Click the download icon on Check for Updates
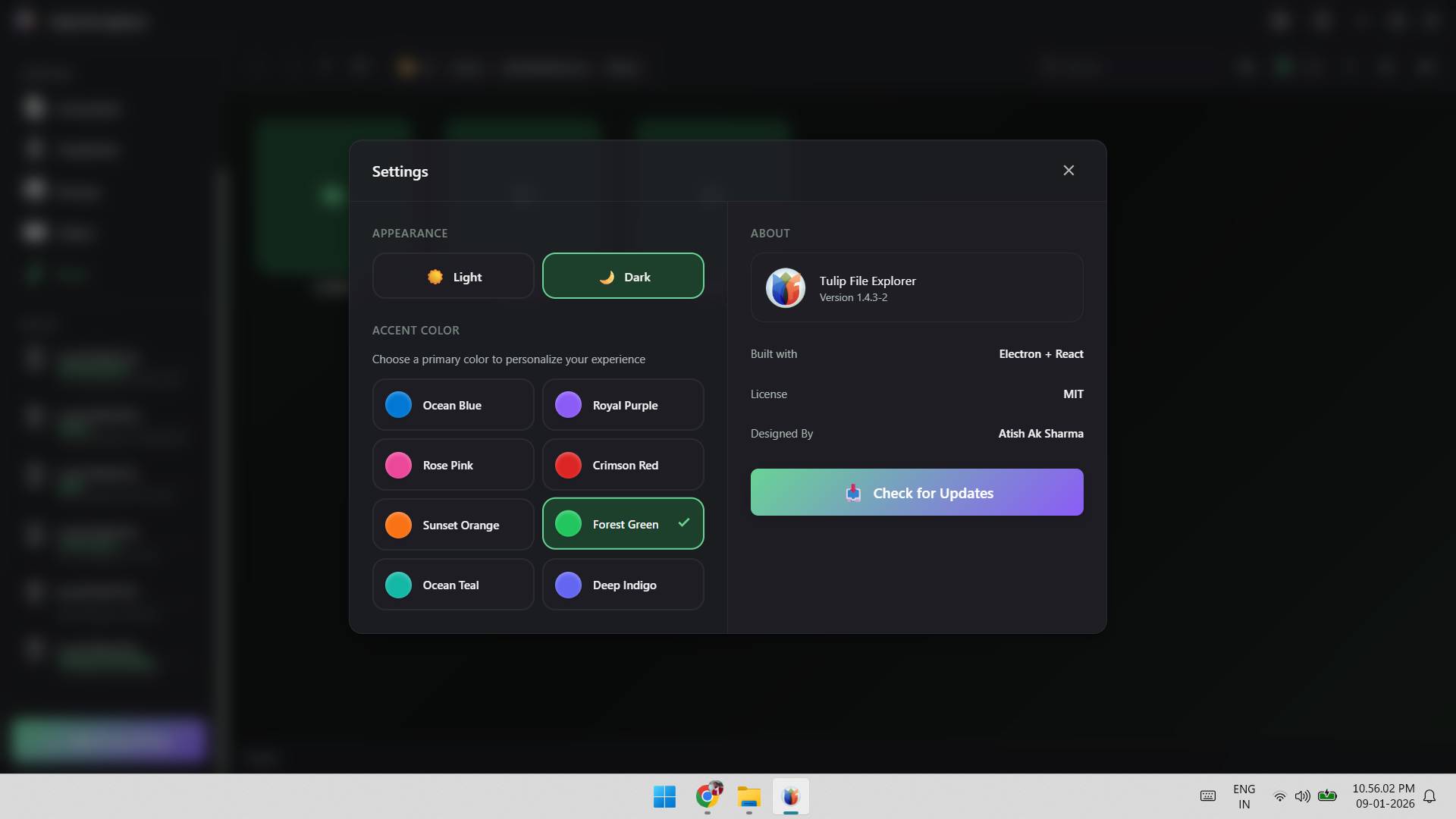 pos(854,492)
